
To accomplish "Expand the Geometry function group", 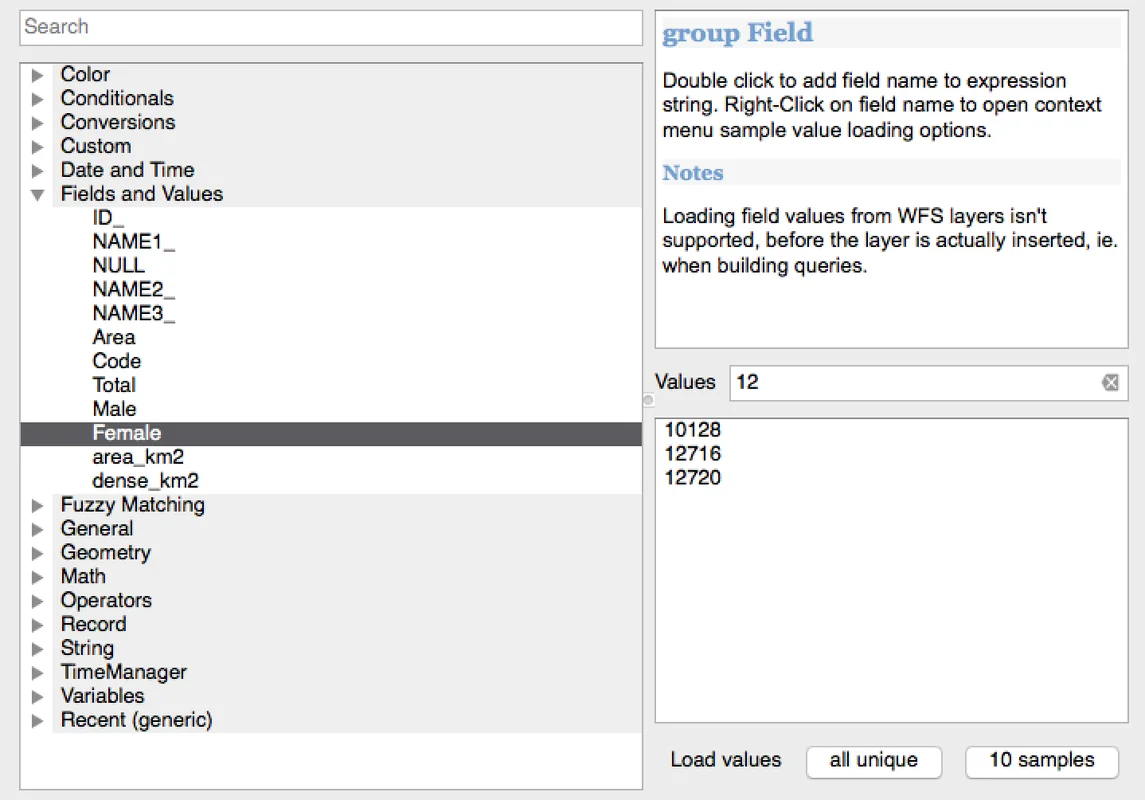I will click(x=38, y=553).
